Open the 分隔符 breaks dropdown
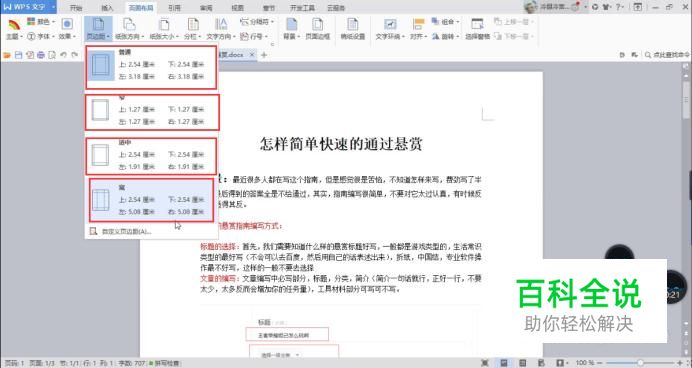 point(257,22)
